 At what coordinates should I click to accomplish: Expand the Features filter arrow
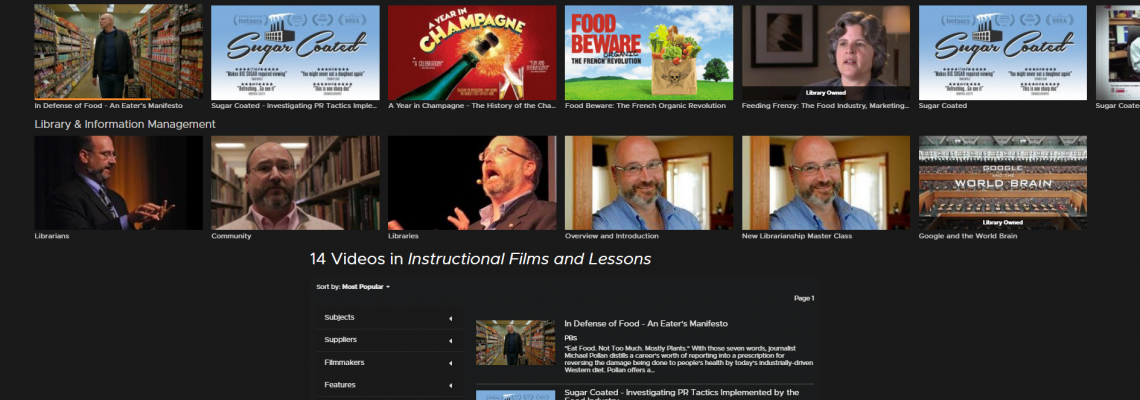pyautogui.click(x=450, y=385)
